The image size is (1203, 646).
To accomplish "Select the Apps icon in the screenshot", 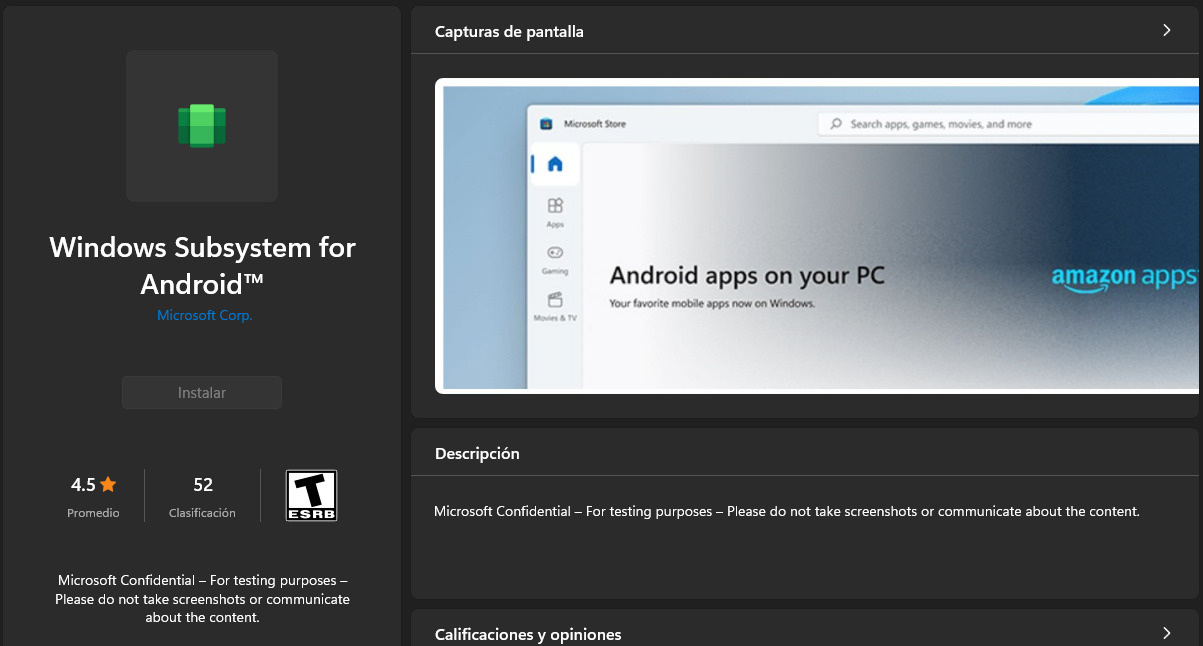I will tap(555, 206).
